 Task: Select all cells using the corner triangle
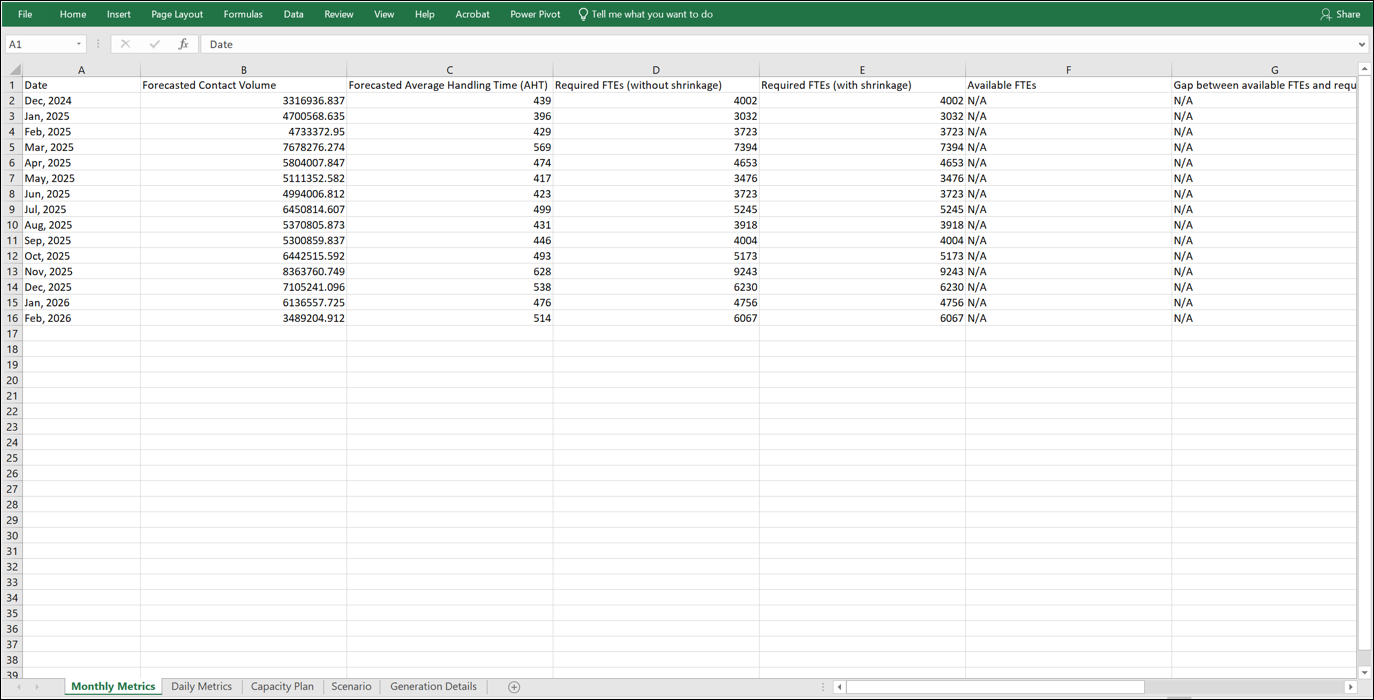point(13,69)
